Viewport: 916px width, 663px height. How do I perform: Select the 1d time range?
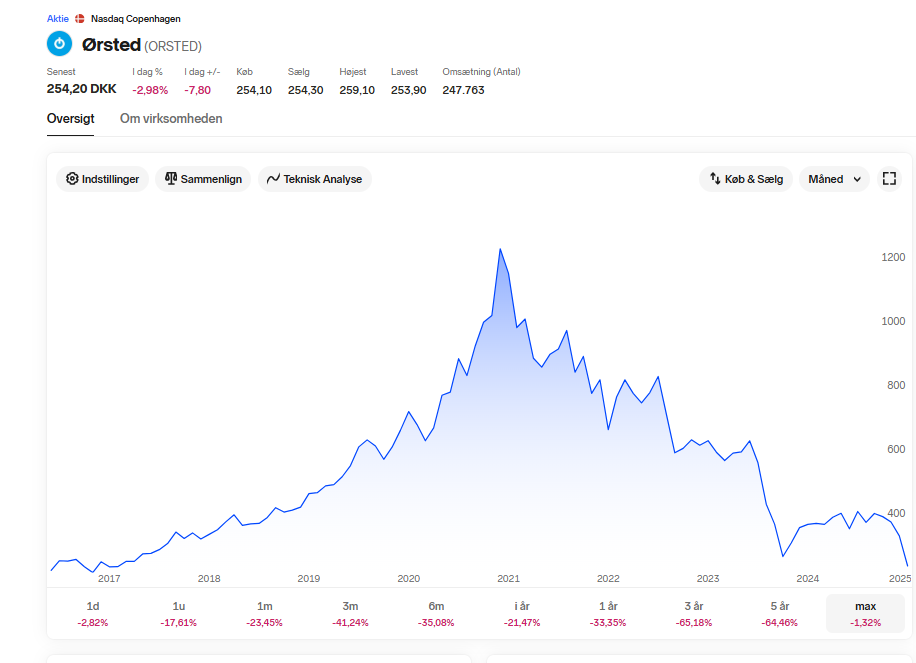(93, 613)
